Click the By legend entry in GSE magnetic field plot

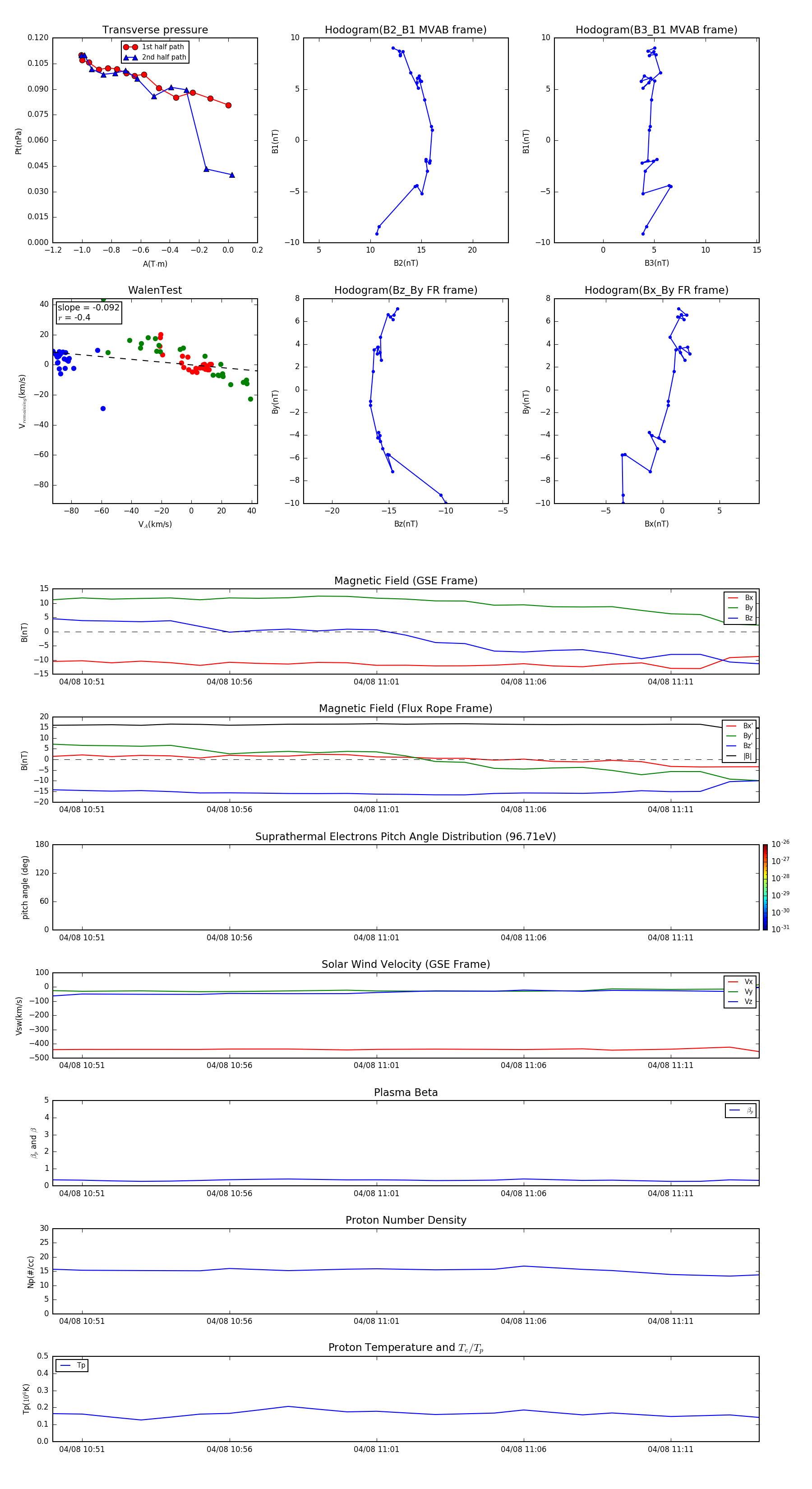(740, 607)
